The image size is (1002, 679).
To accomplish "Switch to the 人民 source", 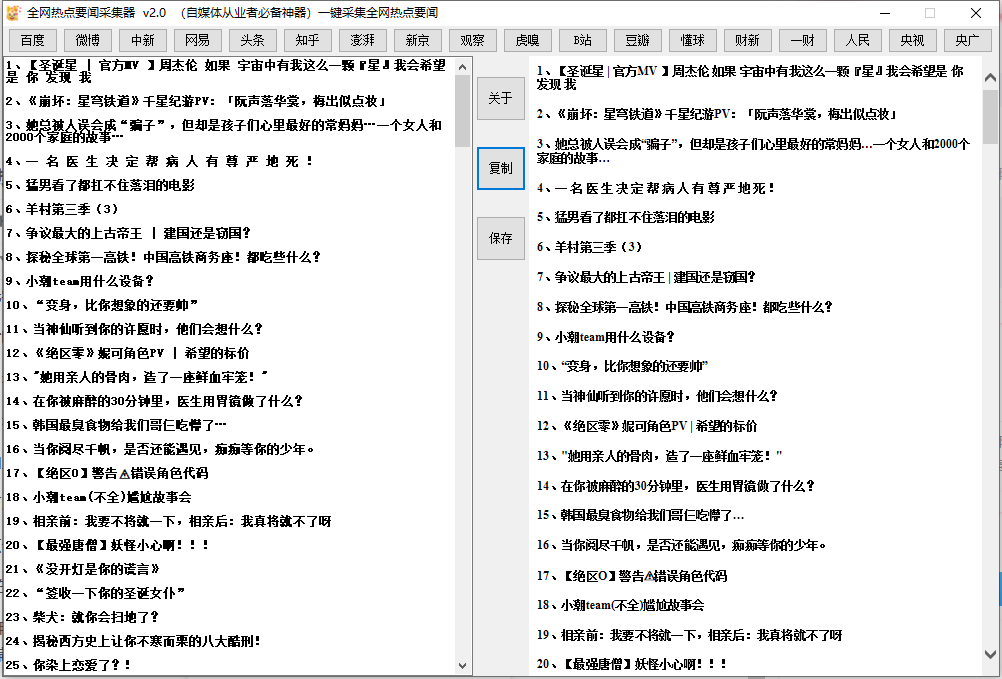I will 857,40.
